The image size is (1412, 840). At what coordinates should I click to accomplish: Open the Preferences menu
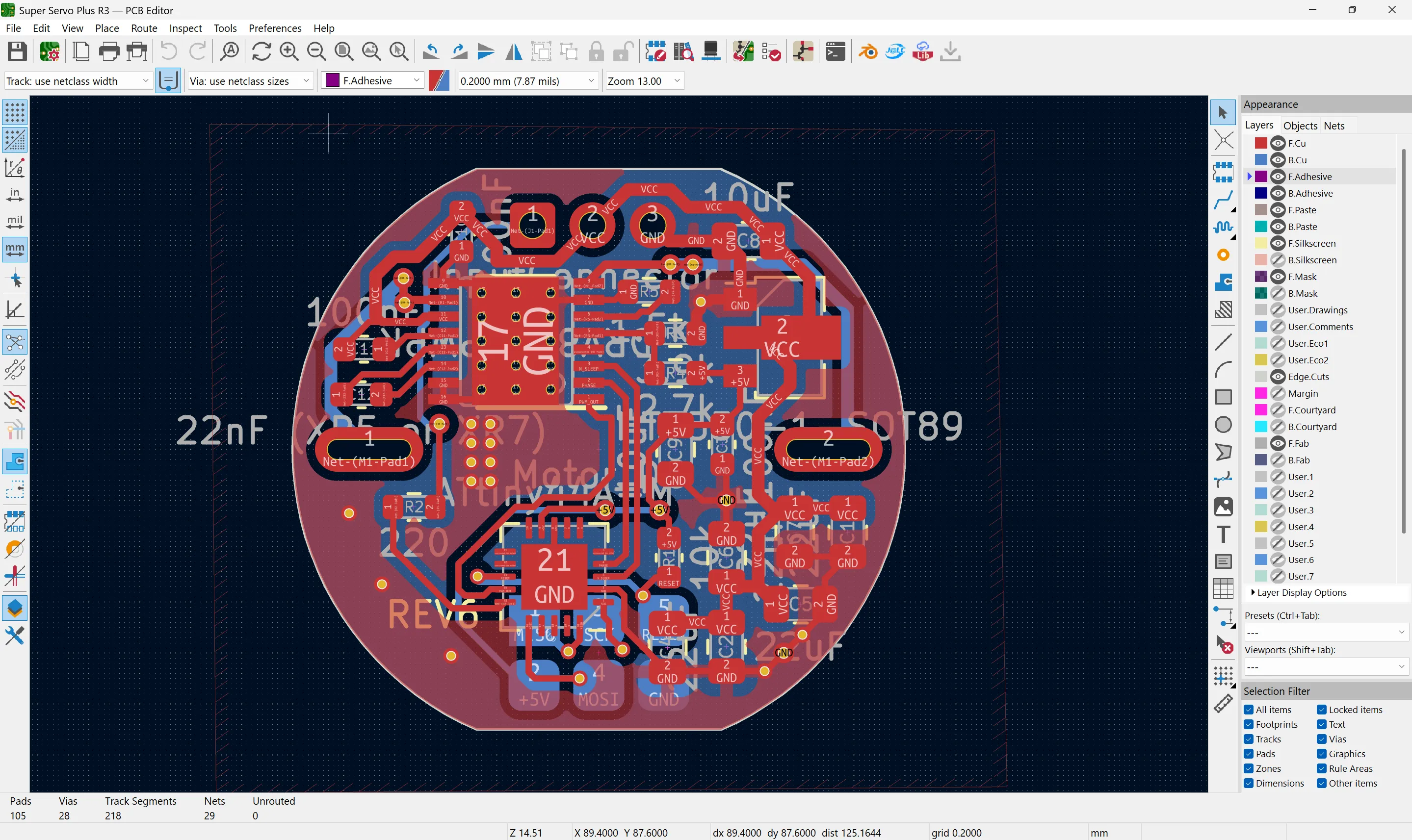(275, 28)
